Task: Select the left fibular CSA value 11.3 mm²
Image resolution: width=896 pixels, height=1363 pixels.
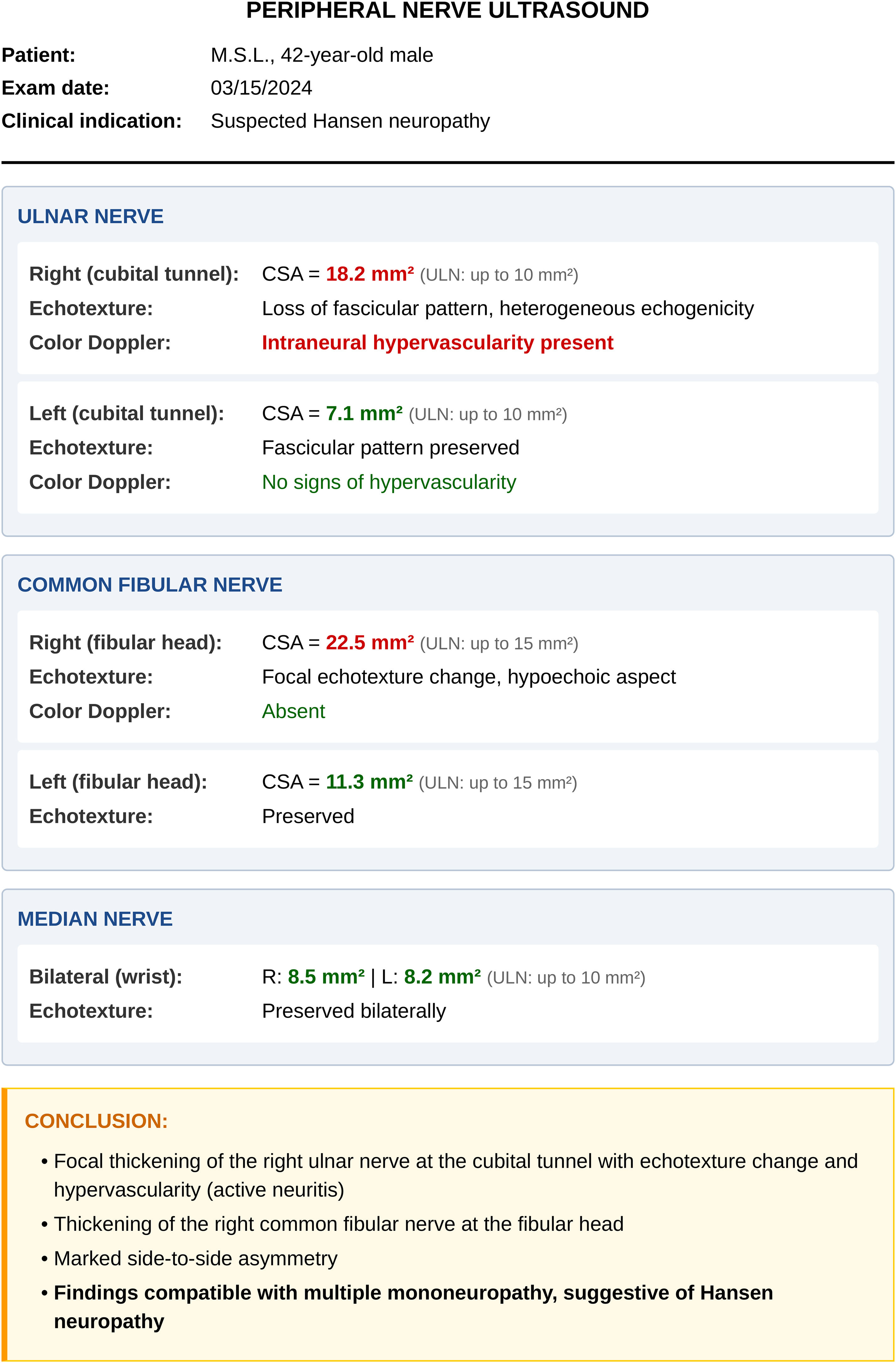Action: [x=369, y=782]
